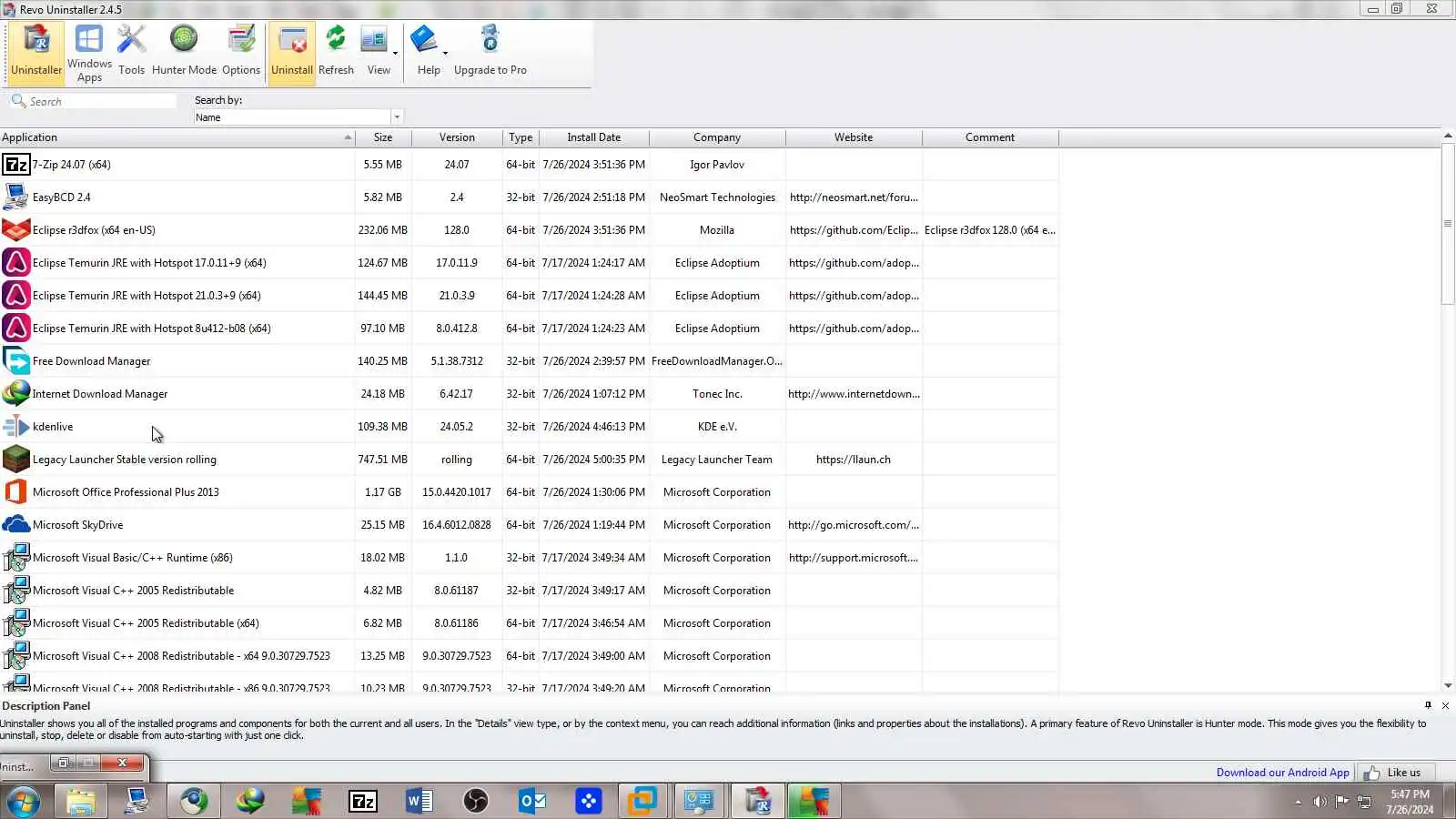The image size is (1456, 819).
Task: Open the Windows Start menu
Action: click(24, 802)
